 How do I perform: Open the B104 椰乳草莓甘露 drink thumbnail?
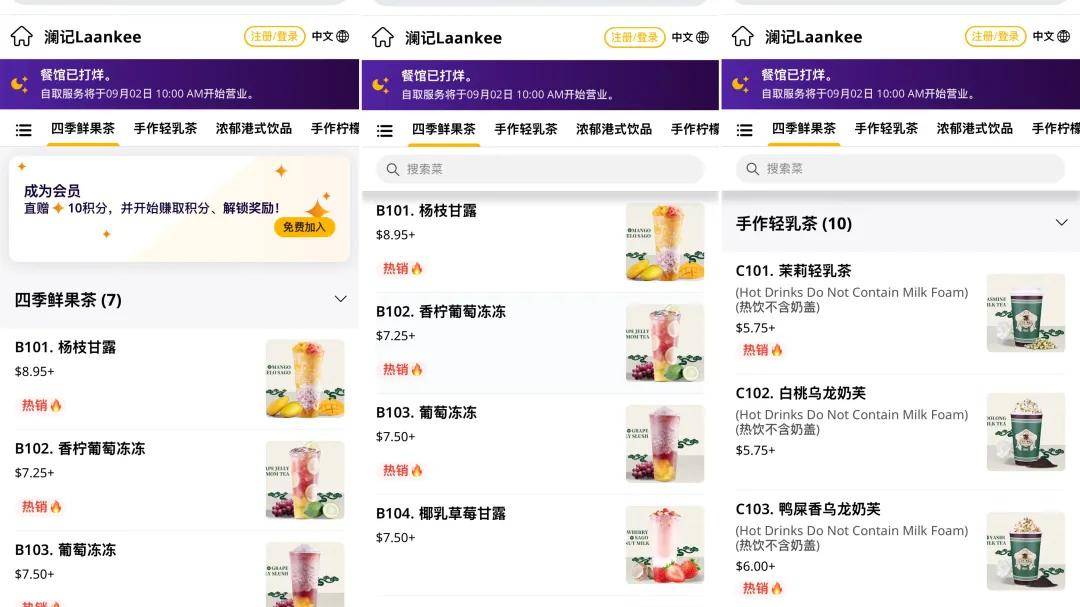click(665, 544)
